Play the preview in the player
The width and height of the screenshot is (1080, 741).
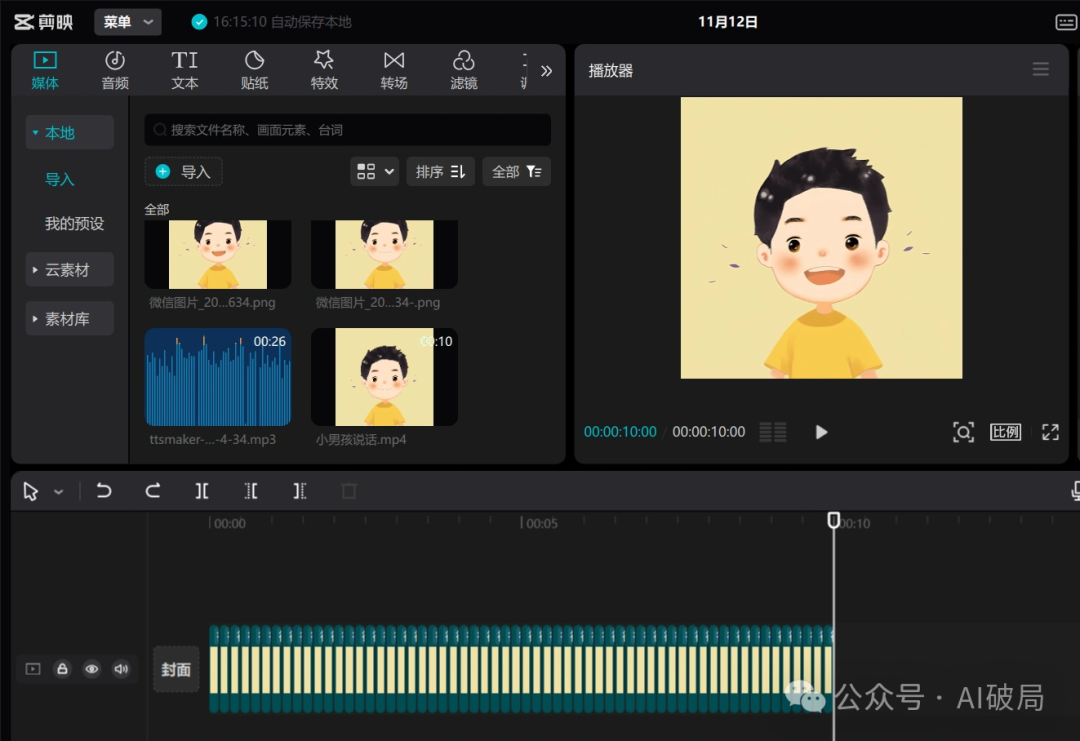[x=821, y=432]
